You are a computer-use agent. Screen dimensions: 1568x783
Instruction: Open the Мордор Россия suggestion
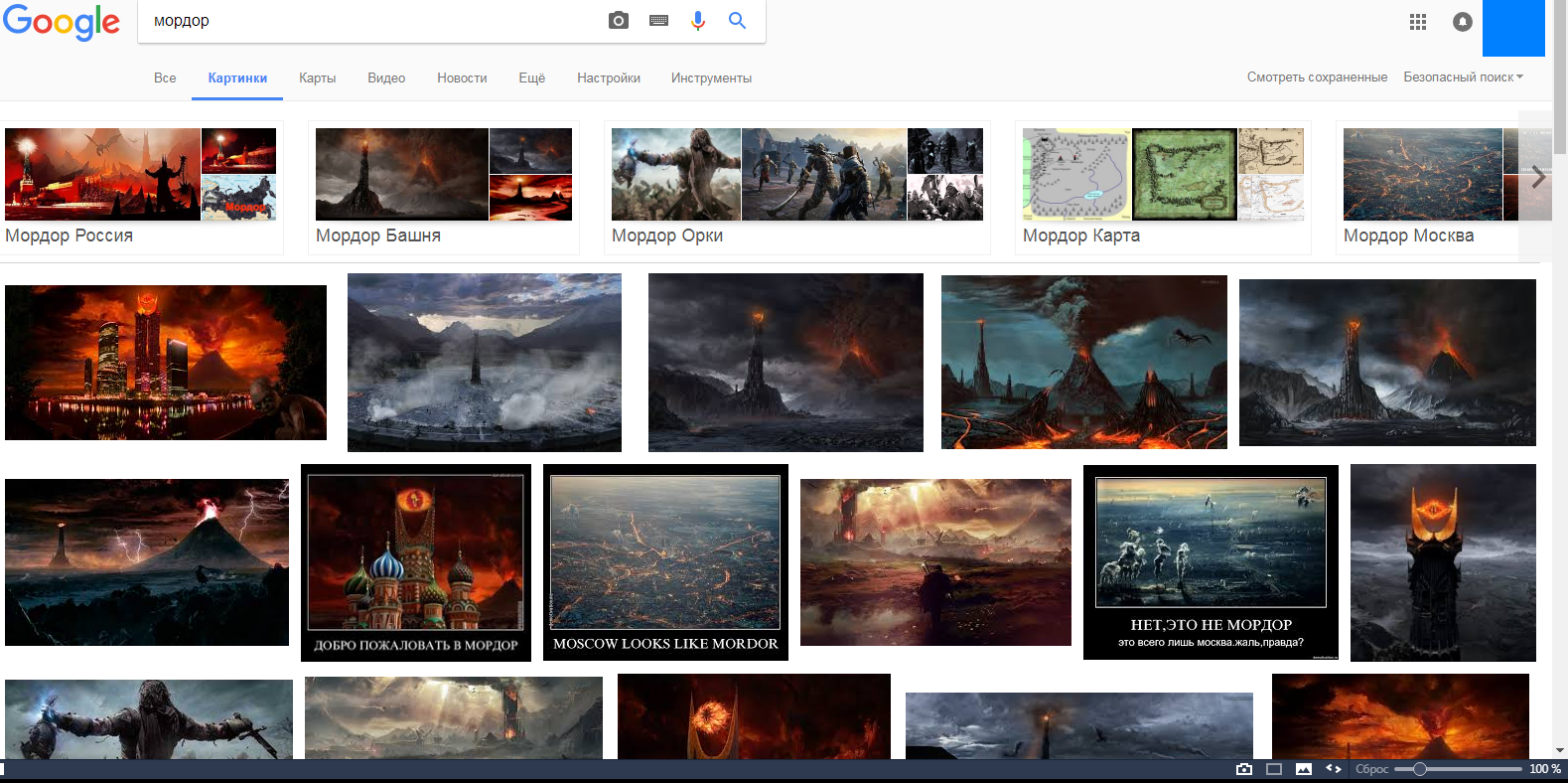click(x=141, y=187)
